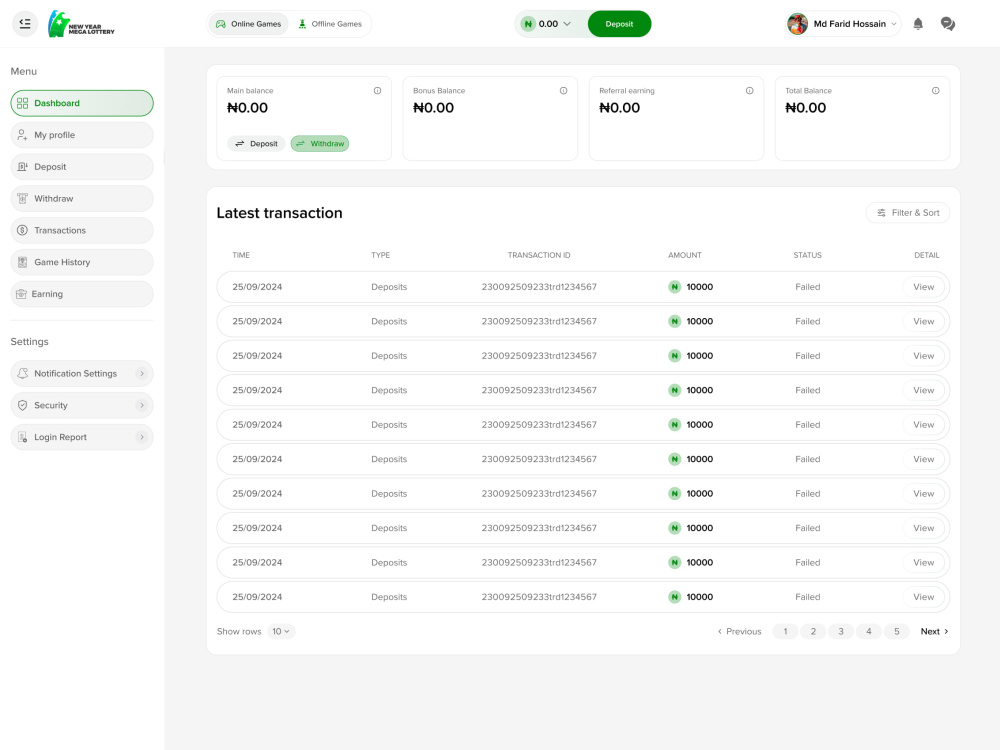The height and width of the screenshot is (750, 1000).
Task: Show Bonus Balance info icon
Action: pos(563,91)
